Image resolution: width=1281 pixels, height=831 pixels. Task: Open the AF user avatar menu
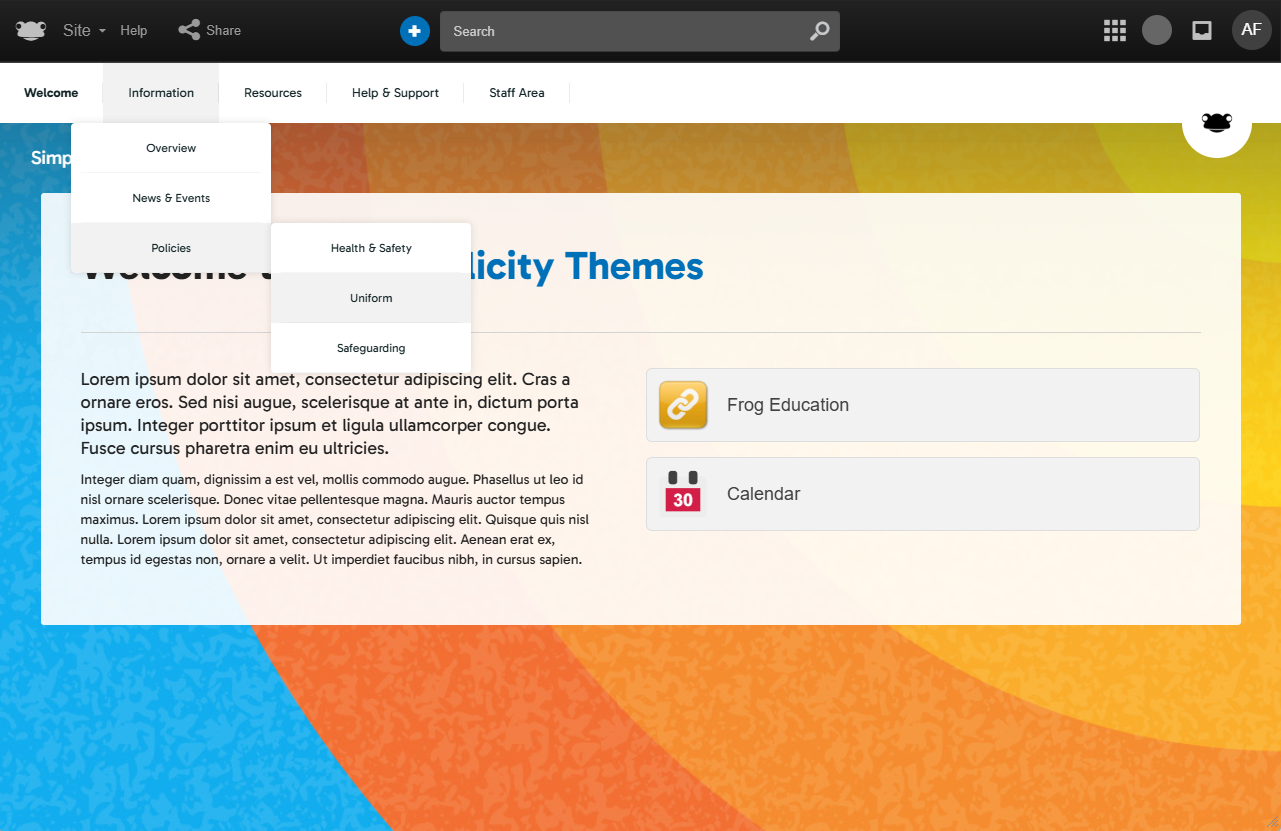(1251, 30)
